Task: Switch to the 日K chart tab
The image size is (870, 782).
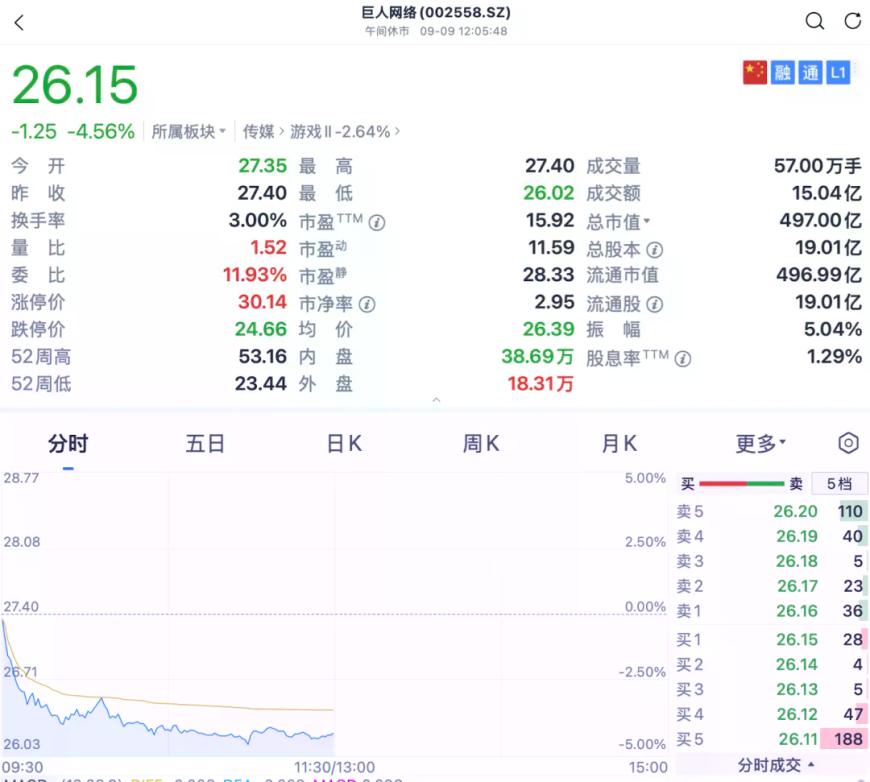Action: [344, 444]
